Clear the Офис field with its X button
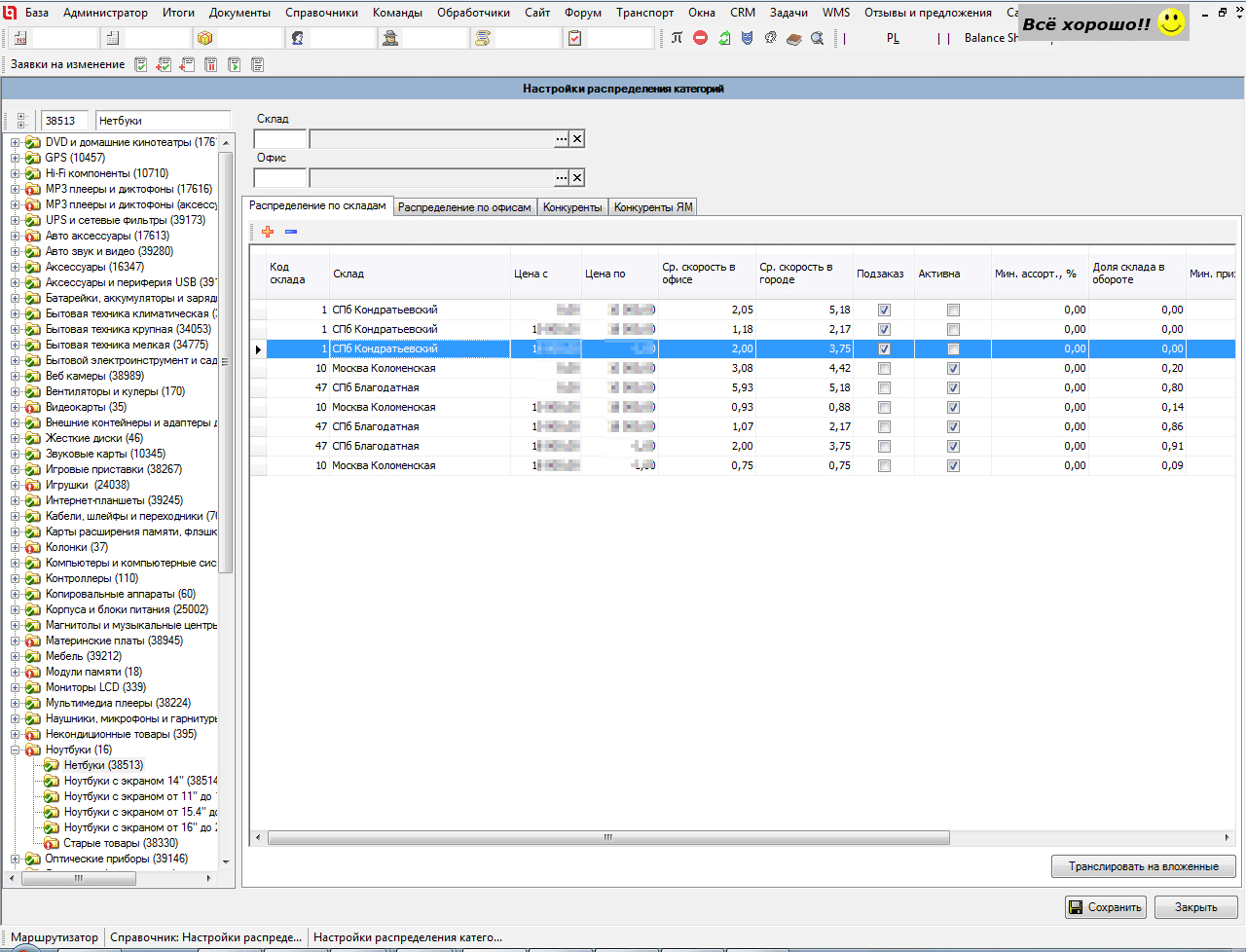Image resolution: width=1246 pixels, height=952 pixels. point(577,178)
